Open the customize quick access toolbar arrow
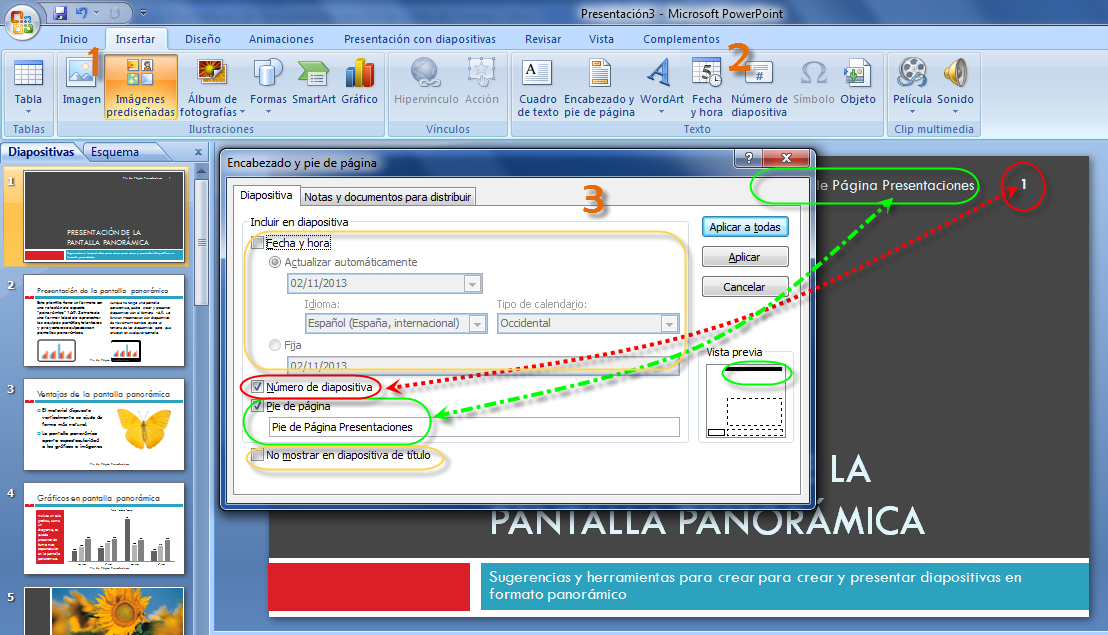This screenshot has height=635, width=1108. click(x=143, y=13)
